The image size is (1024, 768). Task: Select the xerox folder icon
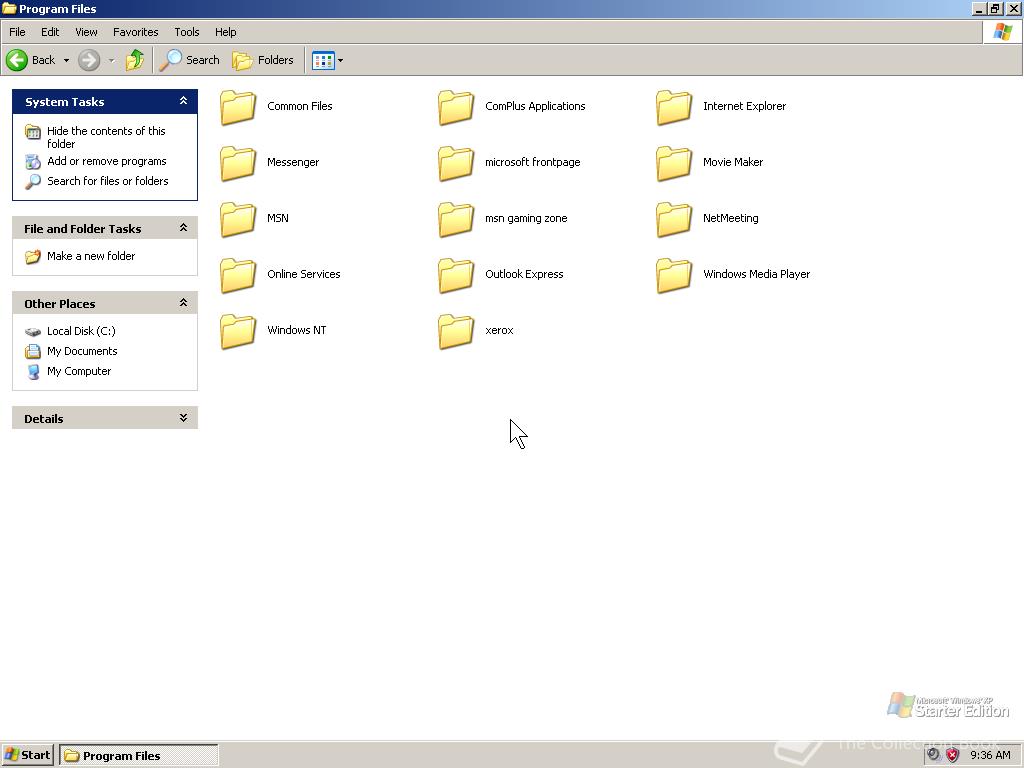pyautogui.click(x=456, y=331)
